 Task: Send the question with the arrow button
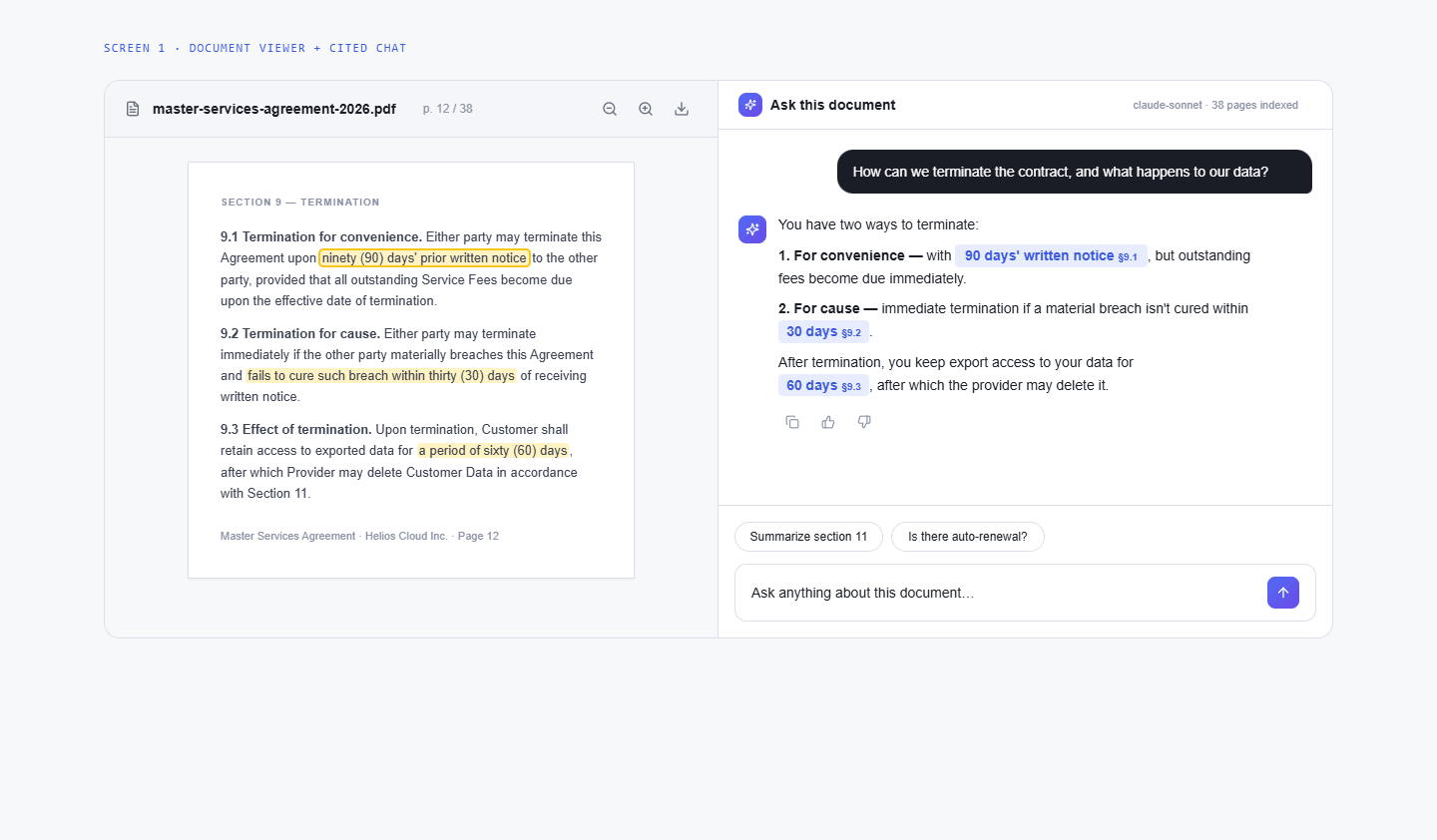click(1283, 593)
